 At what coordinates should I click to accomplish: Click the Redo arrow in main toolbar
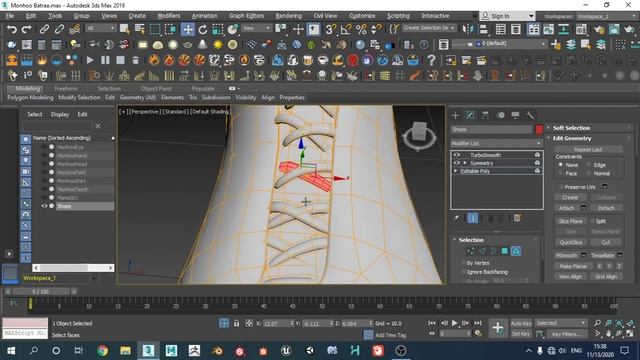point(26,29)
